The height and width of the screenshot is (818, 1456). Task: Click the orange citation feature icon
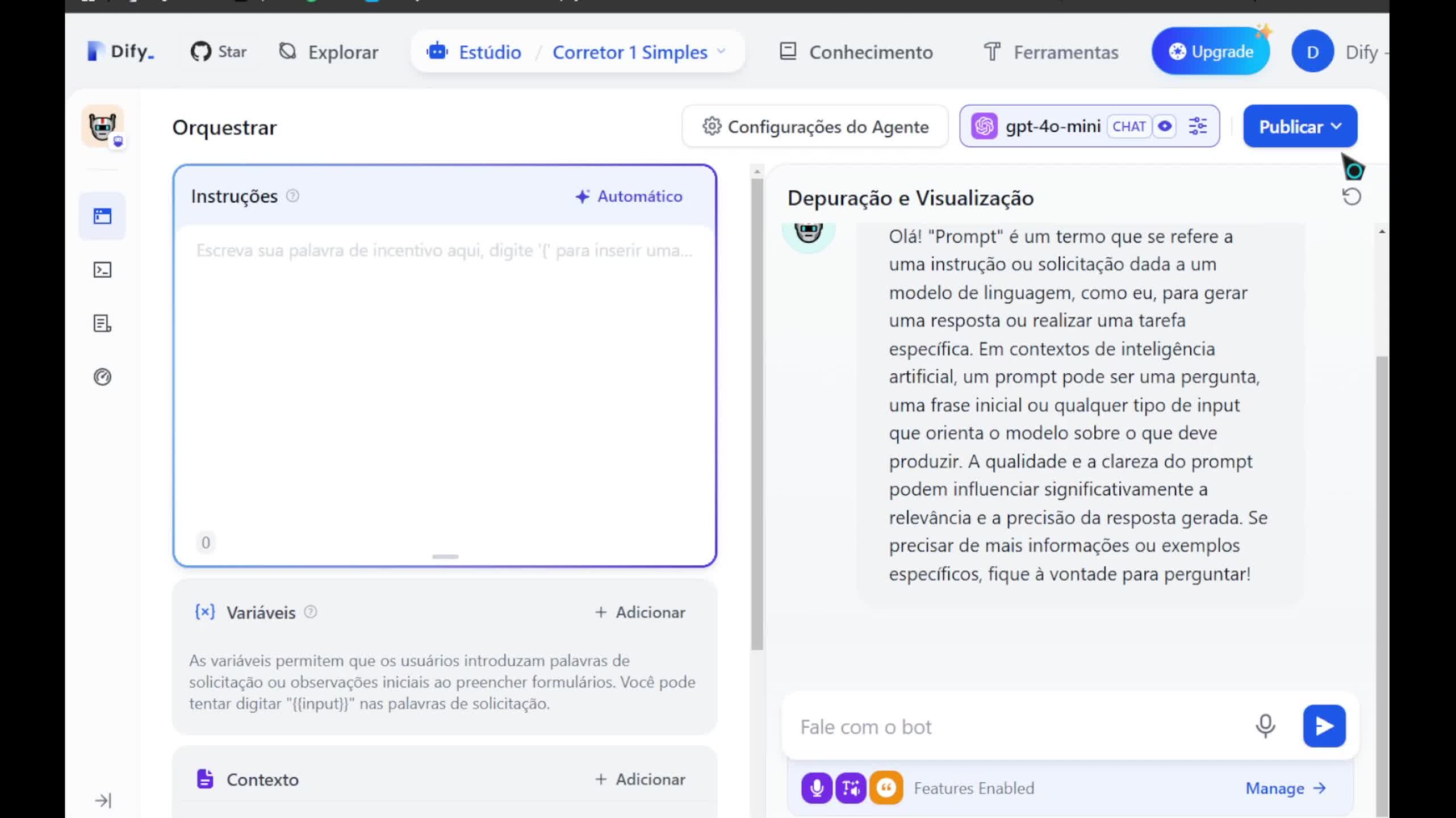coord(886,788)
